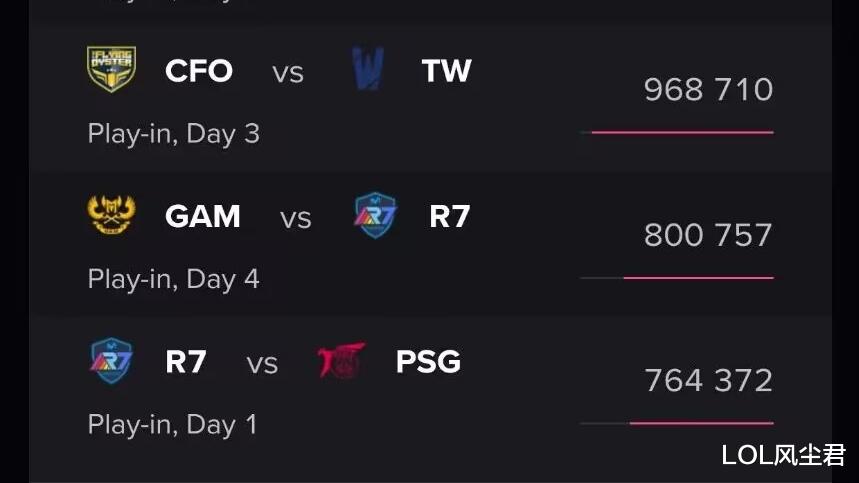Open the R7 team name in Day 4 match
The height and width of the screenshot is (483, 859).
pos(450,216)
